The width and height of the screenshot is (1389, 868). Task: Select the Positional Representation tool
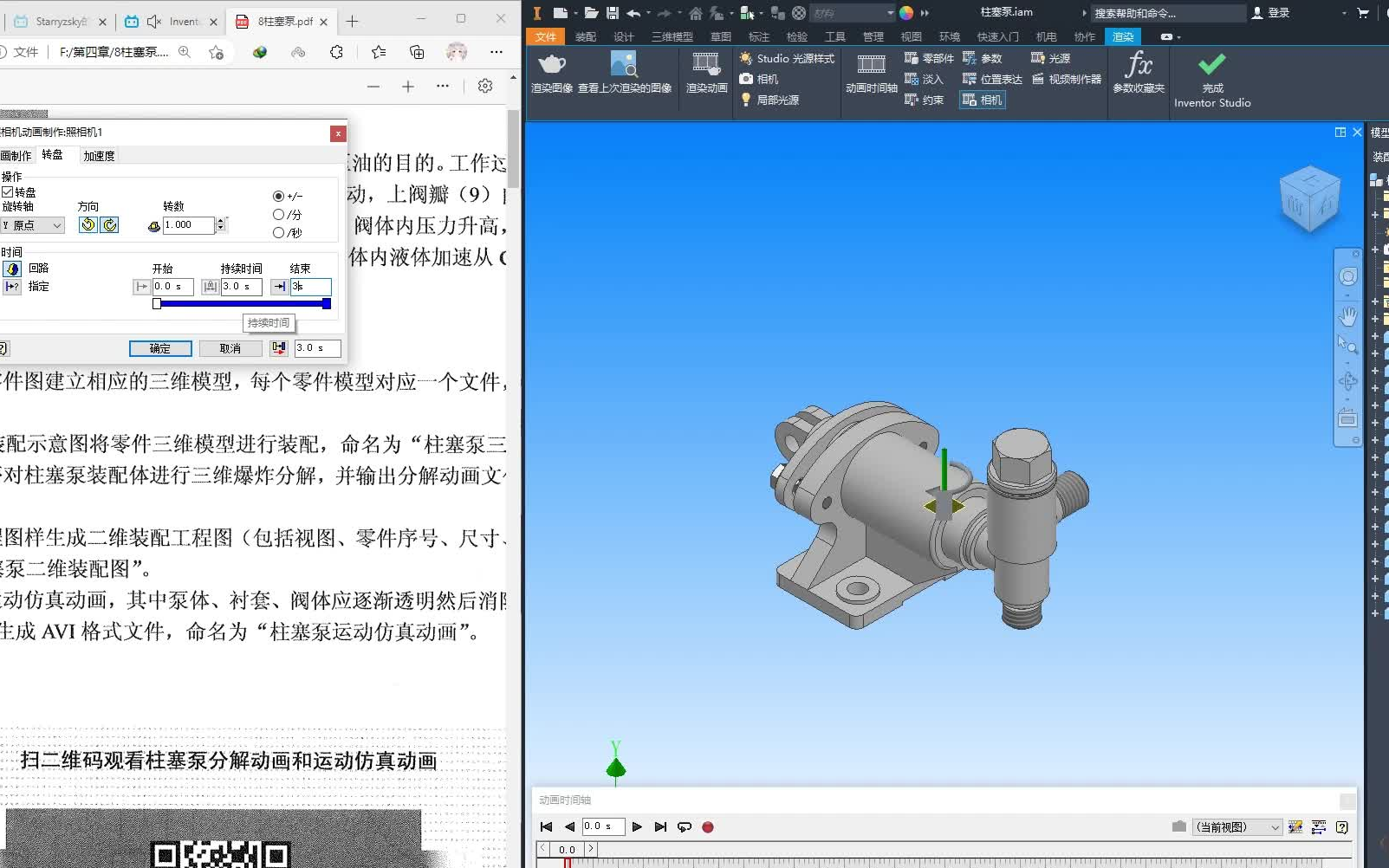tap(993, 79)
